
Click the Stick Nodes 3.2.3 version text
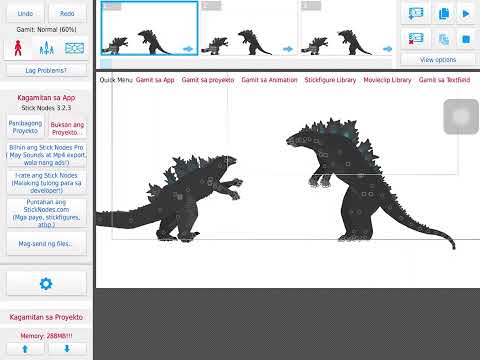[46, 108]
